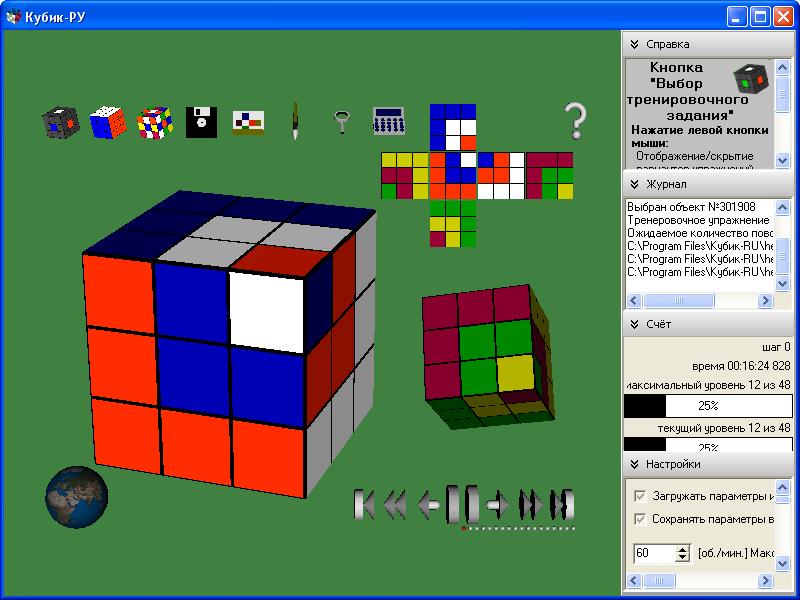This screenshot has height=600, width=800.
Task: Select the scrambled multicolor cube icon
Action: [155, 122]
